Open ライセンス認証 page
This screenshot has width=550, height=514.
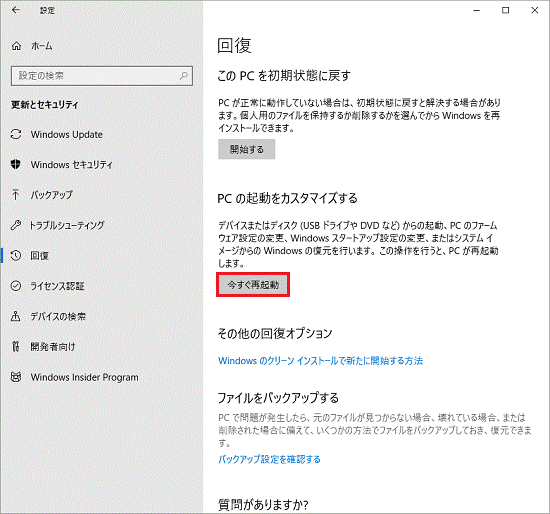(x=57, y=286)
